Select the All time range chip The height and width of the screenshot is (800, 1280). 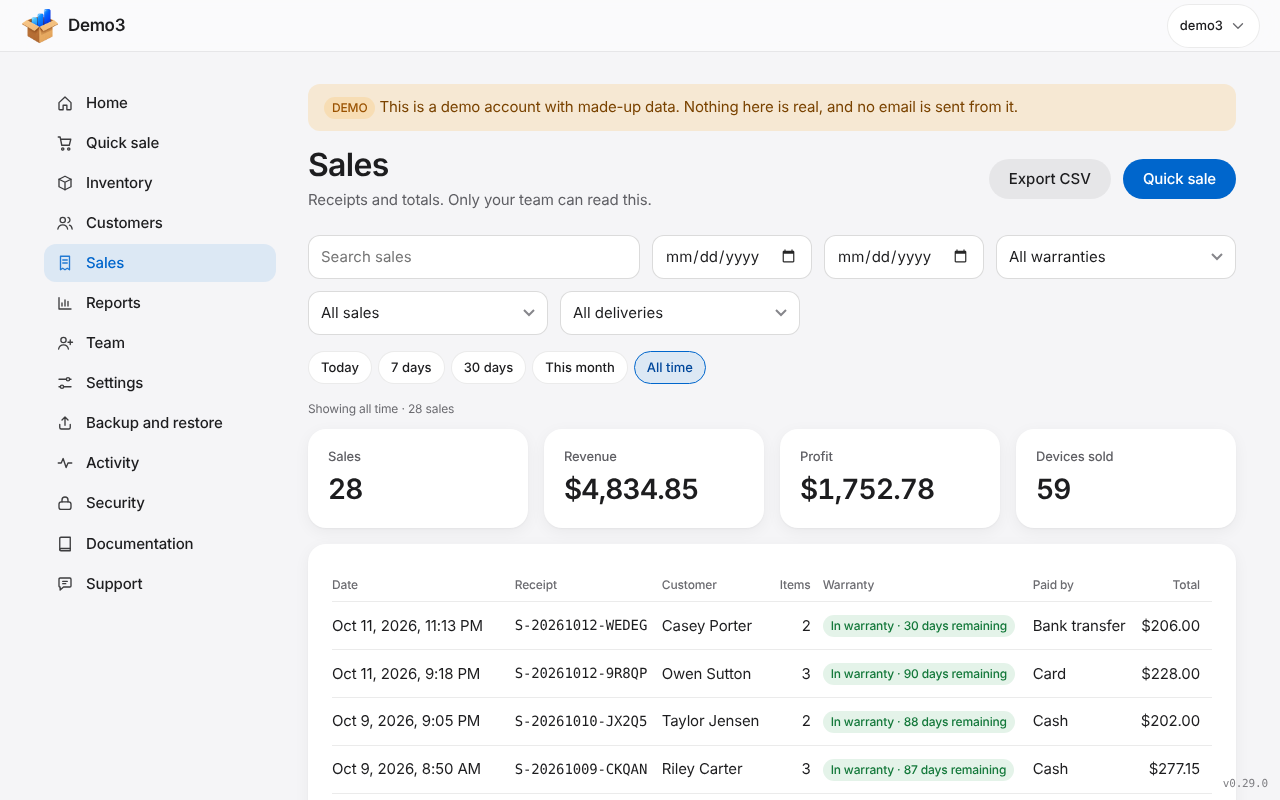tap(670, 368)
